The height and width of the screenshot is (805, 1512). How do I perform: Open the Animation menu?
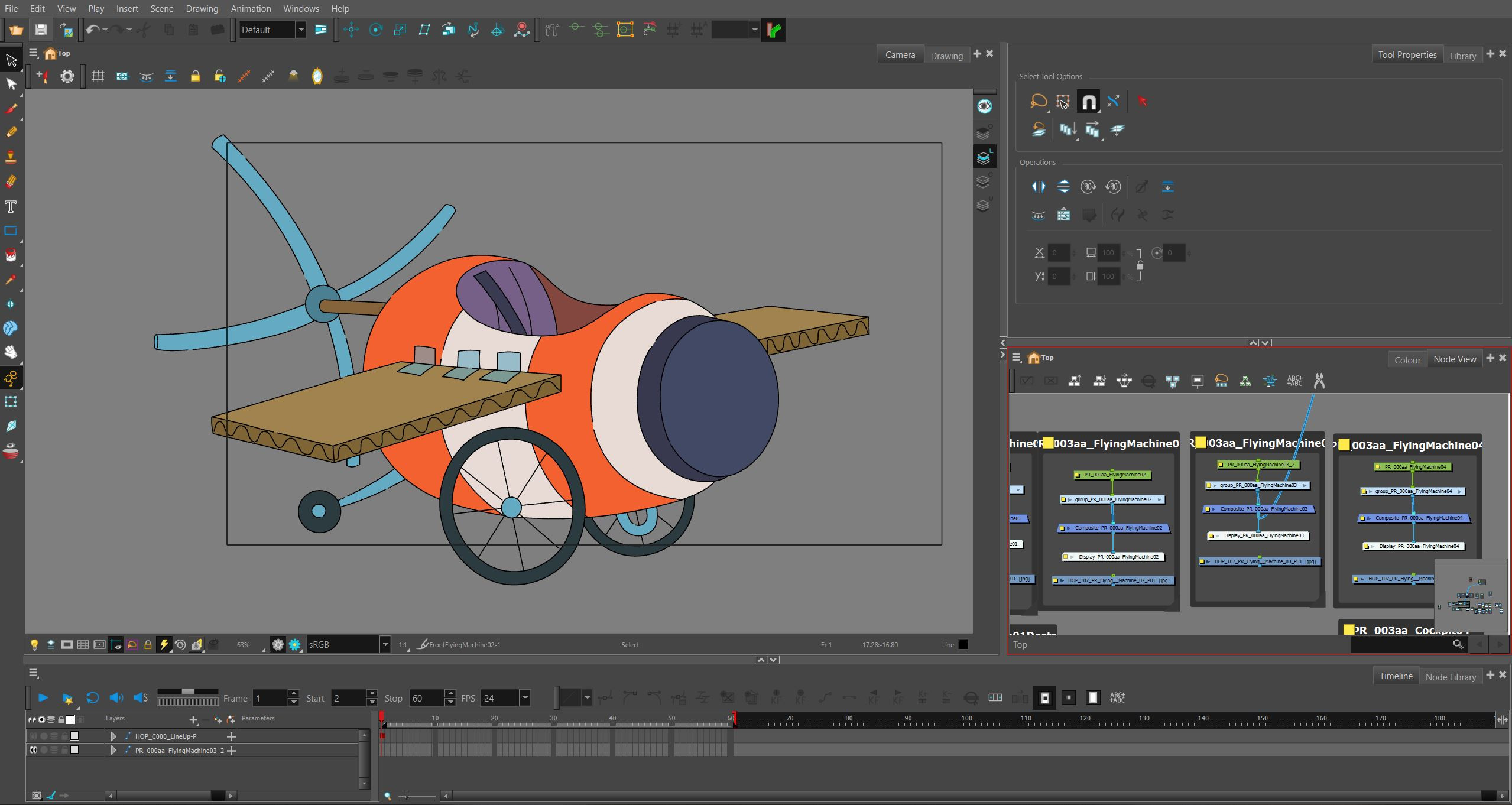tap(251, 8)
